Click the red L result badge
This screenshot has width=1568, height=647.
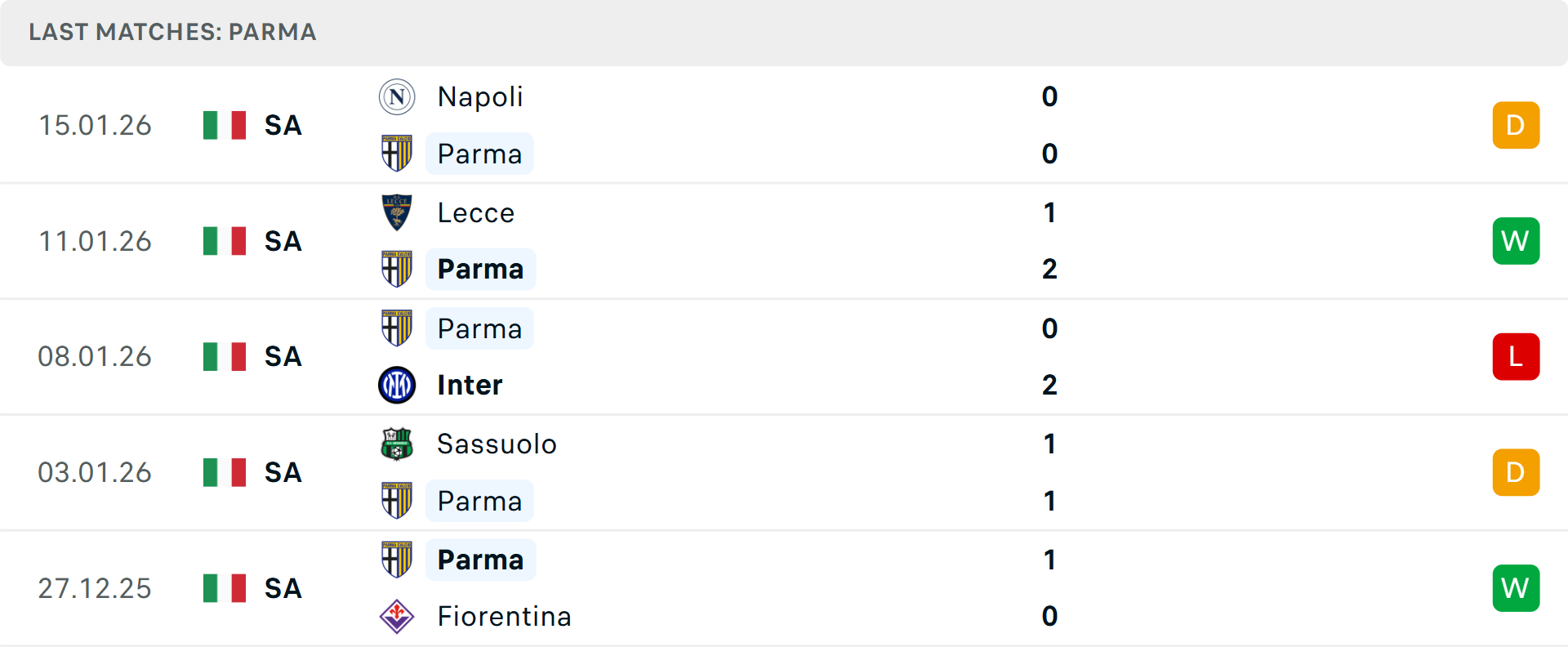coord(1516,356)
